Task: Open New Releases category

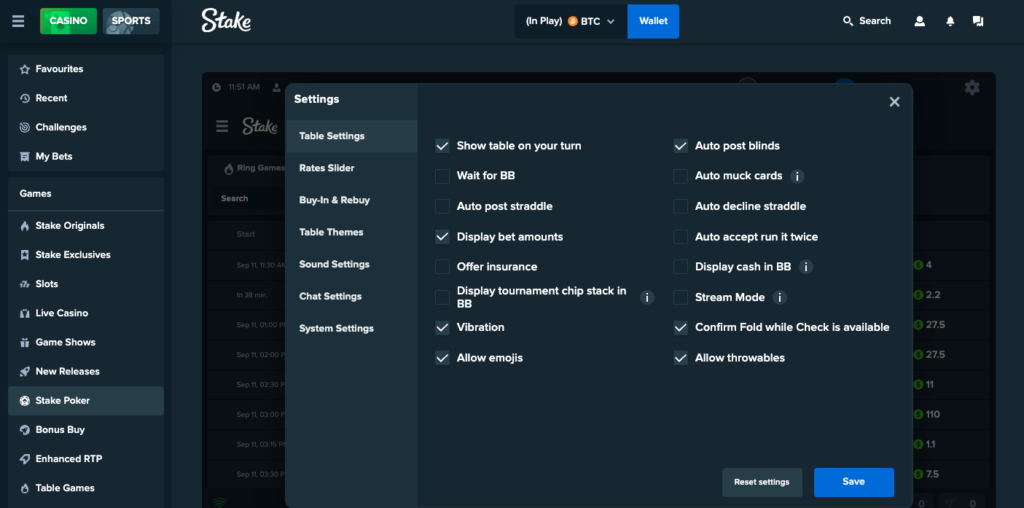Action: pyautogui.click(x=86, y=372)
